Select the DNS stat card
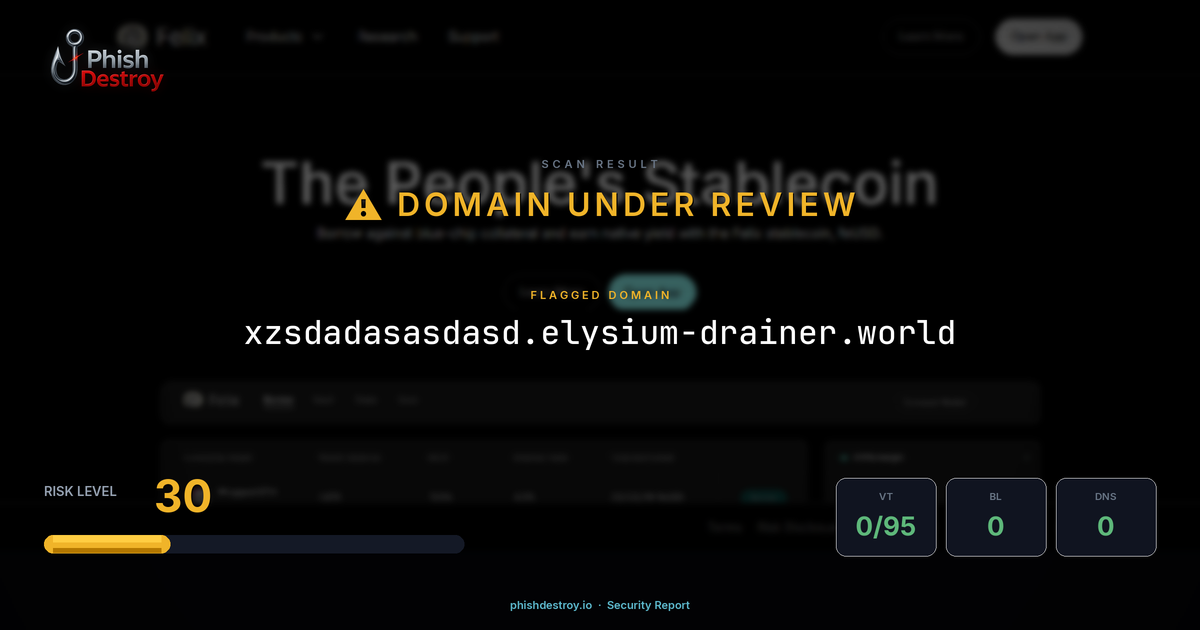The height and width of the screenshot is (630, 1200). [x=1105, y=517]
